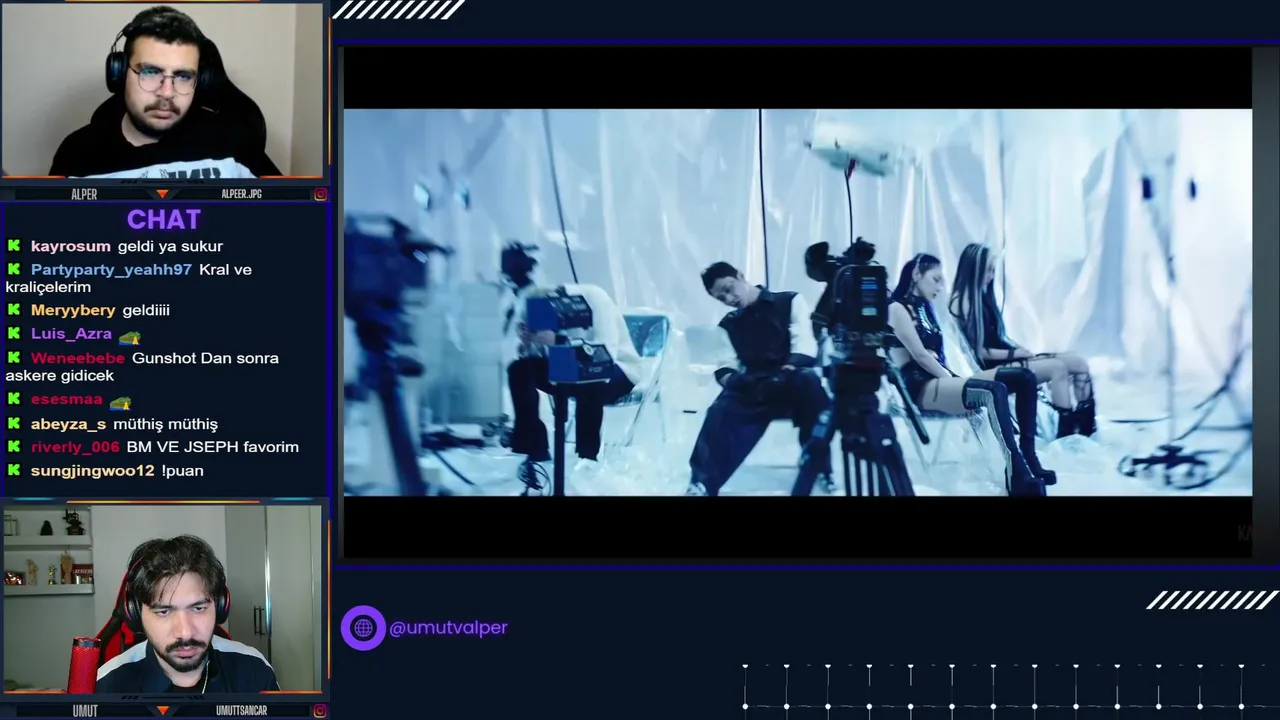Select the Weneebebe username in chat
The width and height of the screenshot is (1280, 720).
coord(78,358)
